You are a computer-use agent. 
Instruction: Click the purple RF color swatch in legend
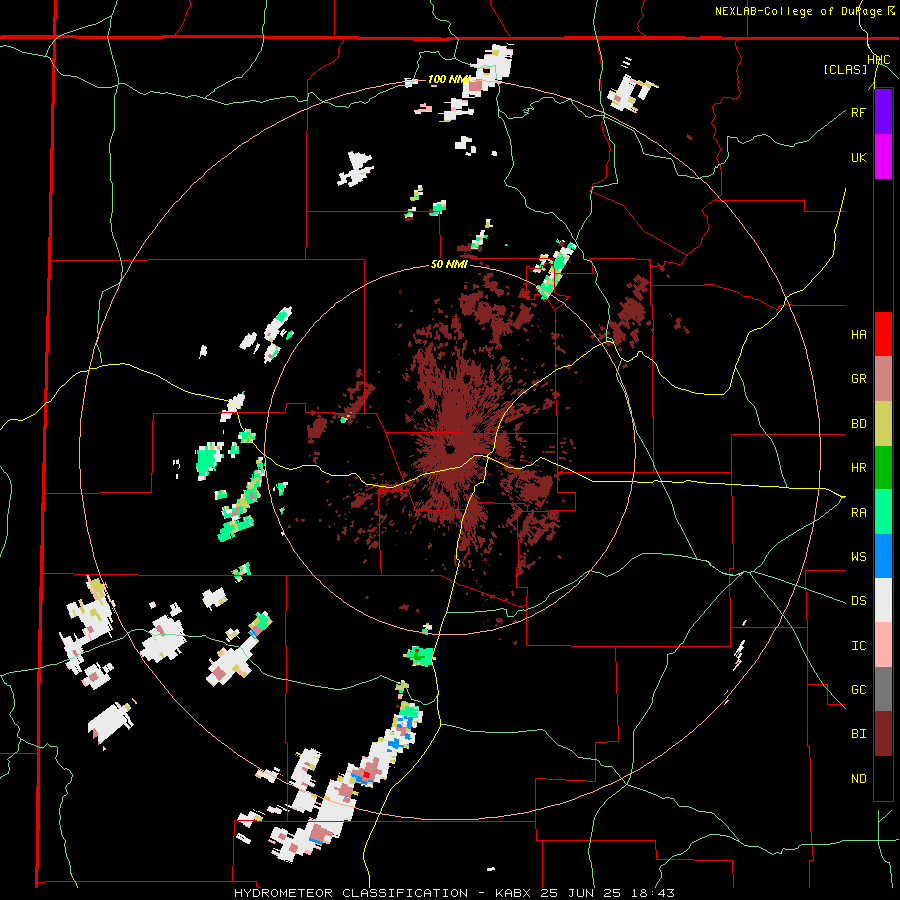coord(883,111)
